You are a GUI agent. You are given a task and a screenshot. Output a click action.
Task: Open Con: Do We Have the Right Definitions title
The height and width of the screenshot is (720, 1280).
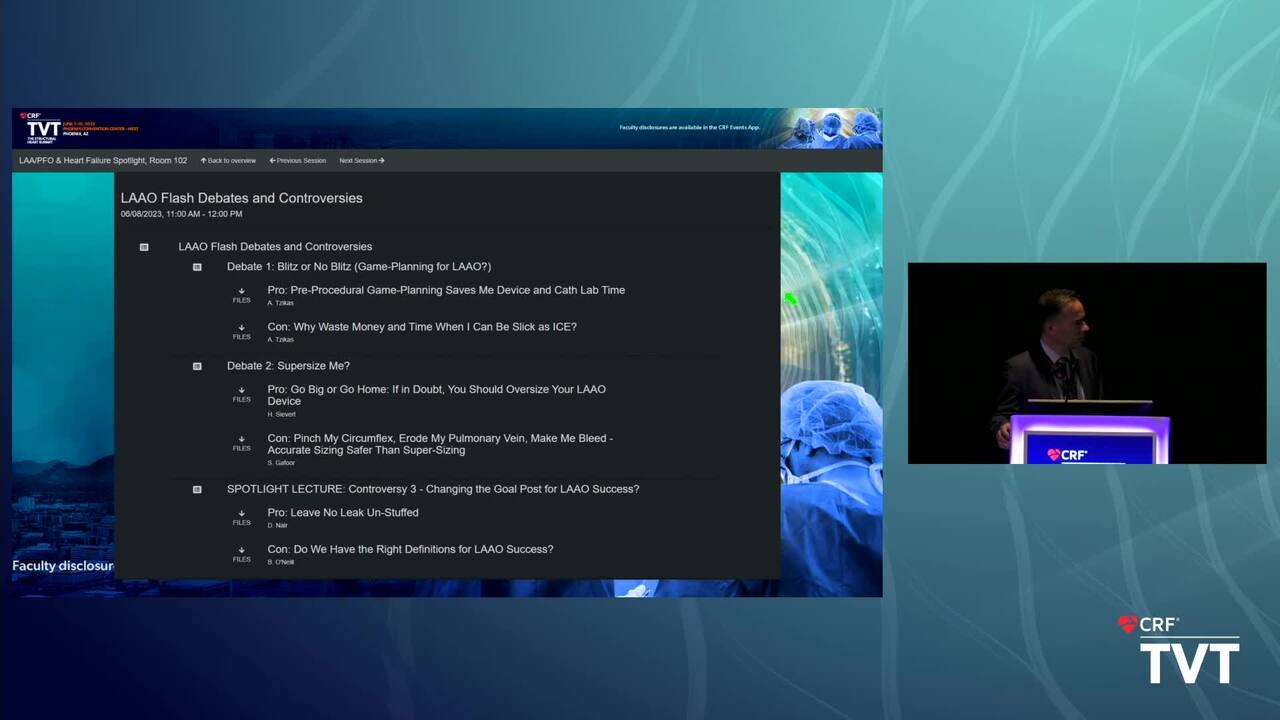click(410, 549)
